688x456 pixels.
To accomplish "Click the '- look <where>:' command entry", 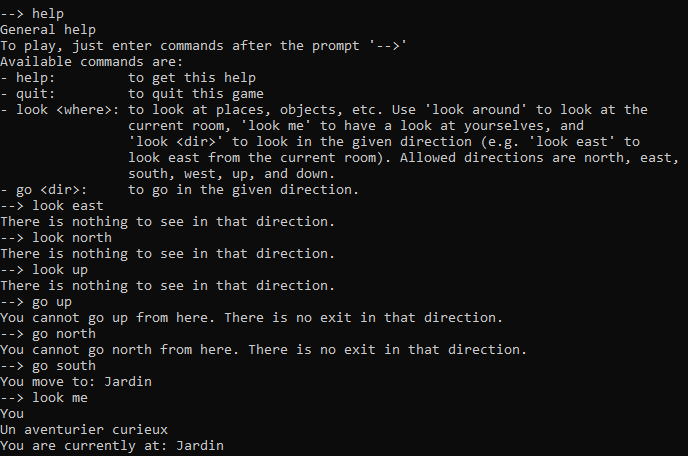I will [x=60, y=110].
